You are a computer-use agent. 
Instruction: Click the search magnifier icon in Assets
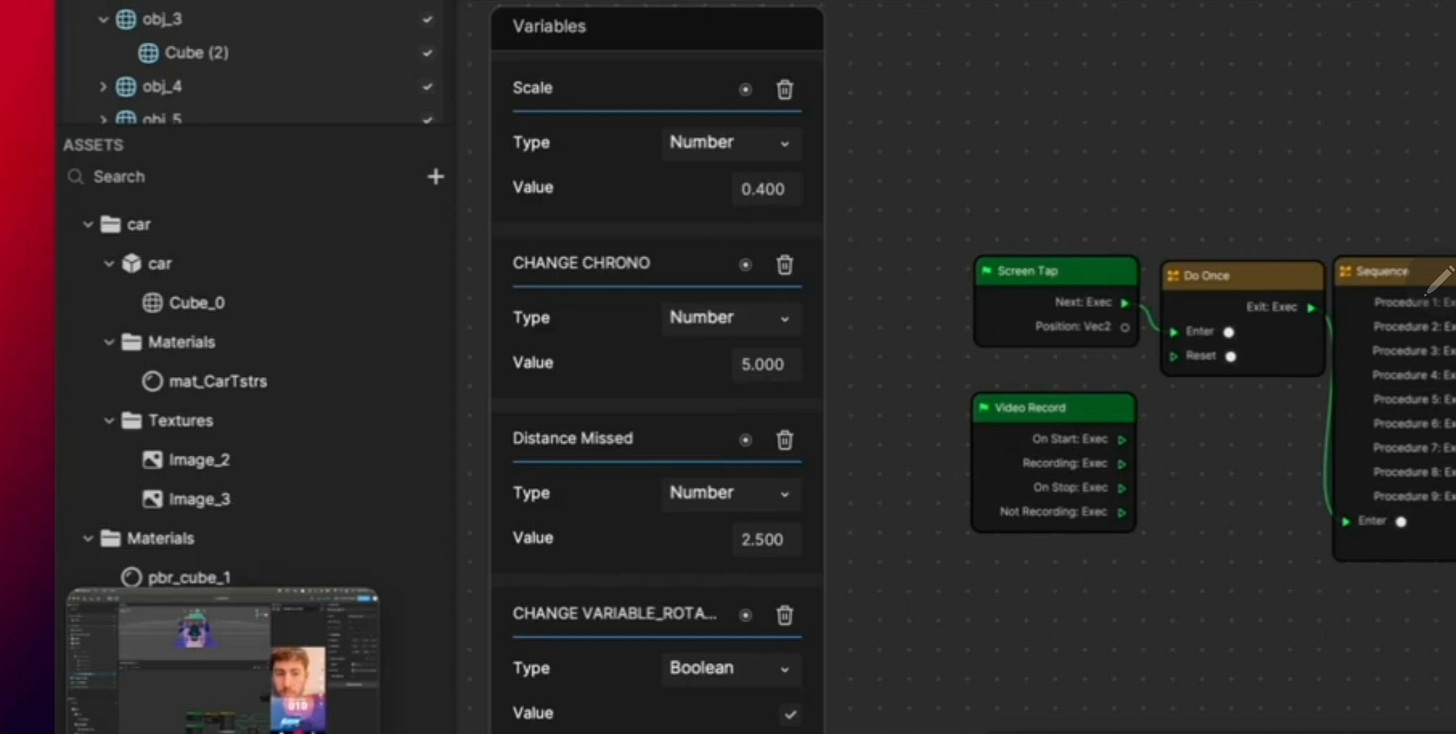76,177
